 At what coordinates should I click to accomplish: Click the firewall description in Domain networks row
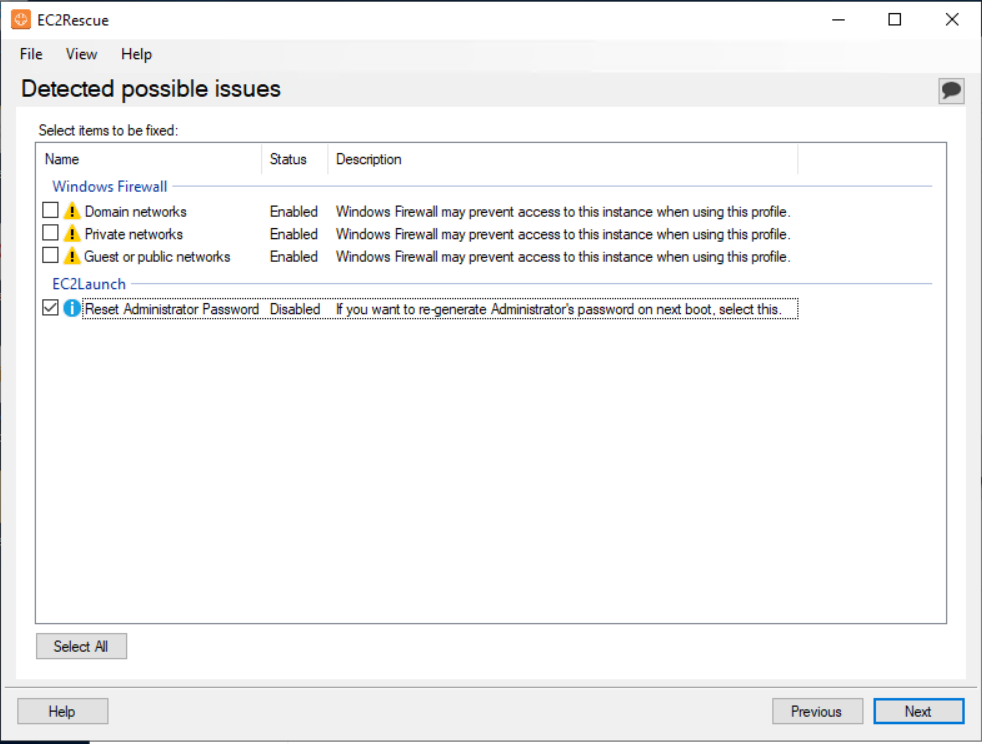point(563,212)
